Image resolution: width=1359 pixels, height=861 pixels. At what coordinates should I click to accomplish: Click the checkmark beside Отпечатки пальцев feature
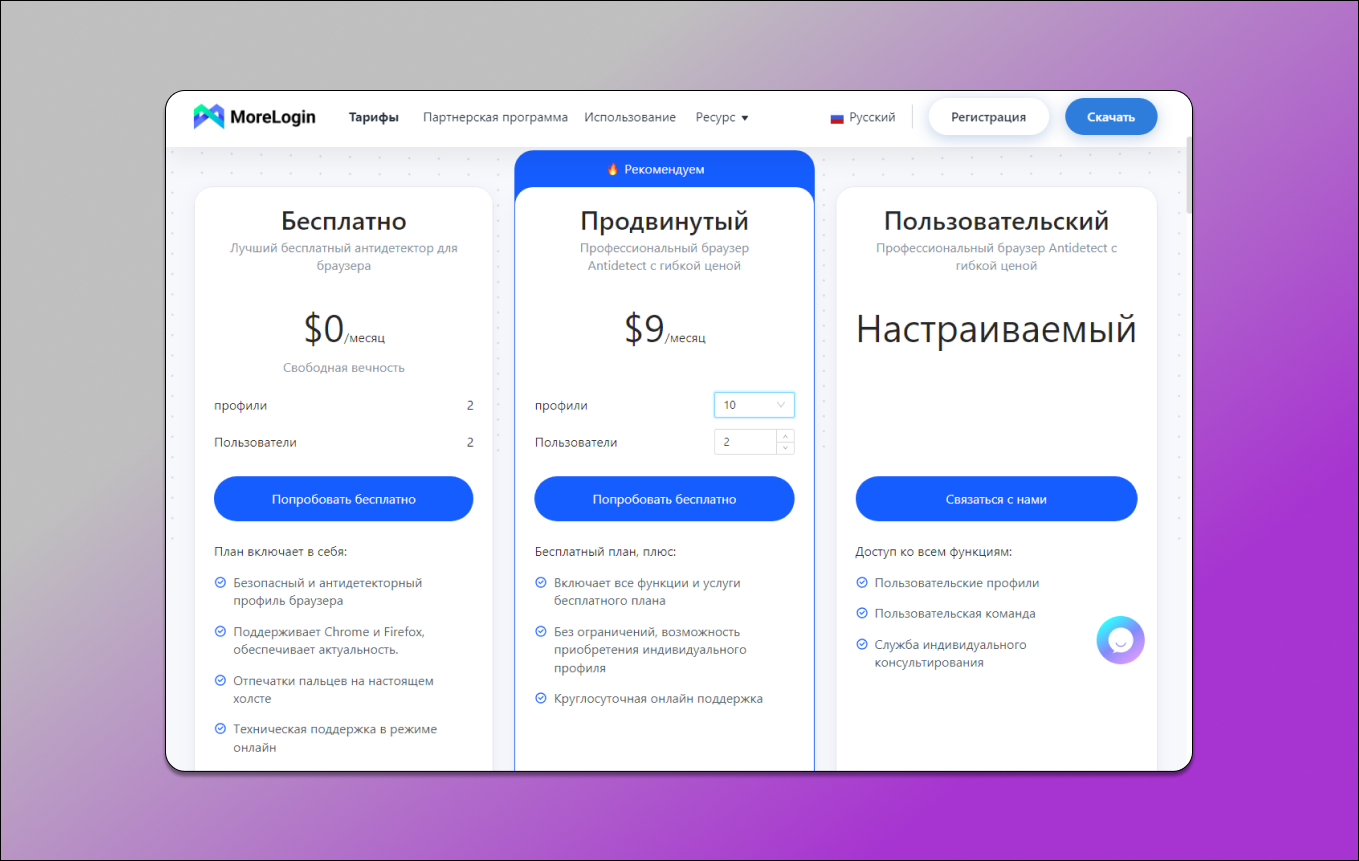[x=221, y=681]
